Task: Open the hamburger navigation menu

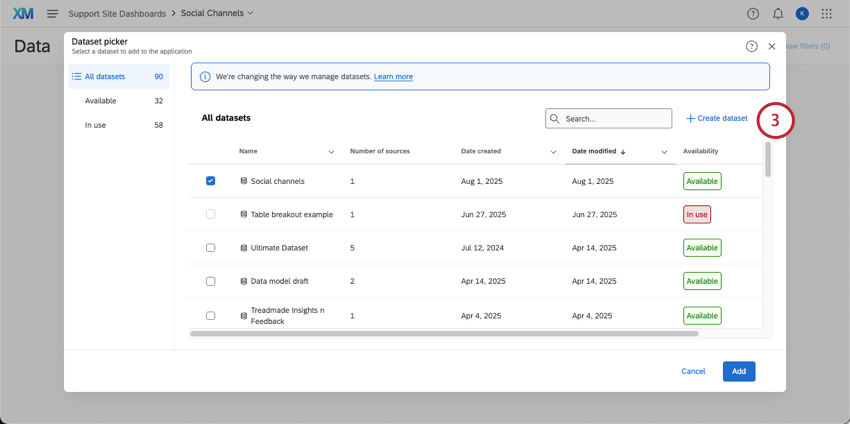Action: [x=52, y=13]
